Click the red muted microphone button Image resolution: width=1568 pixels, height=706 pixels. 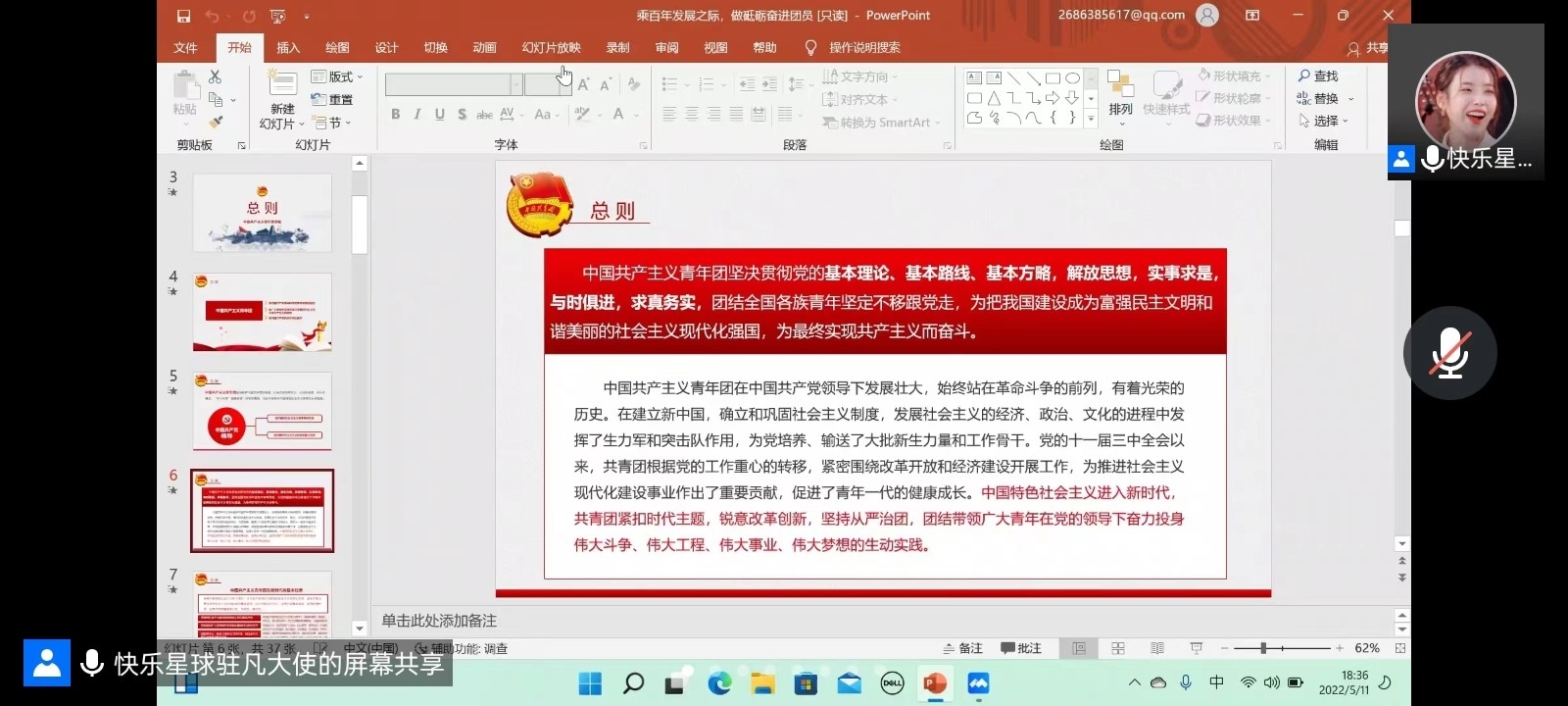tap(1449, 353)
